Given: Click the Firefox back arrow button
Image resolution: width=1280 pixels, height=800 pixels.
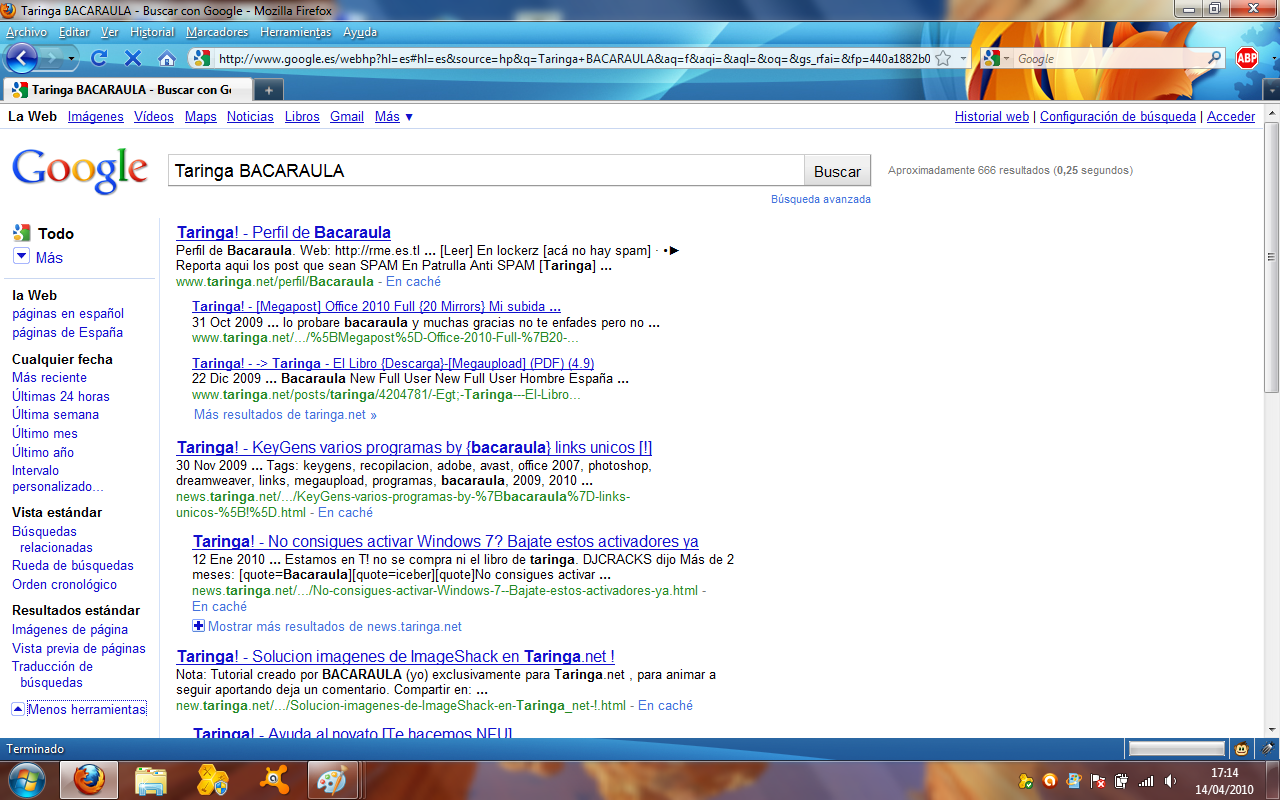Looking at the screenshot, I should coord(22,58).
